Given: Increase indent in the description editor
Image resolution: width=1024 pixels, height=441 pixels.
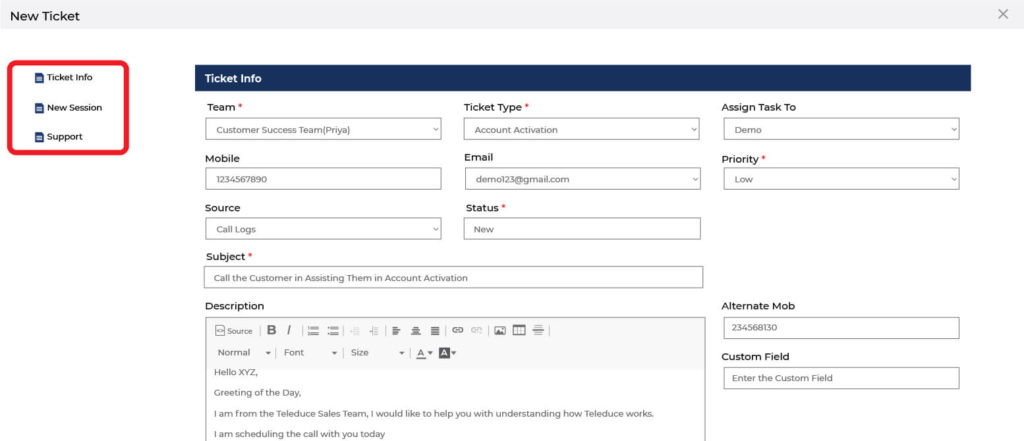Looking at the screenshot, I should pyautogui.click(x=374, y=331).
